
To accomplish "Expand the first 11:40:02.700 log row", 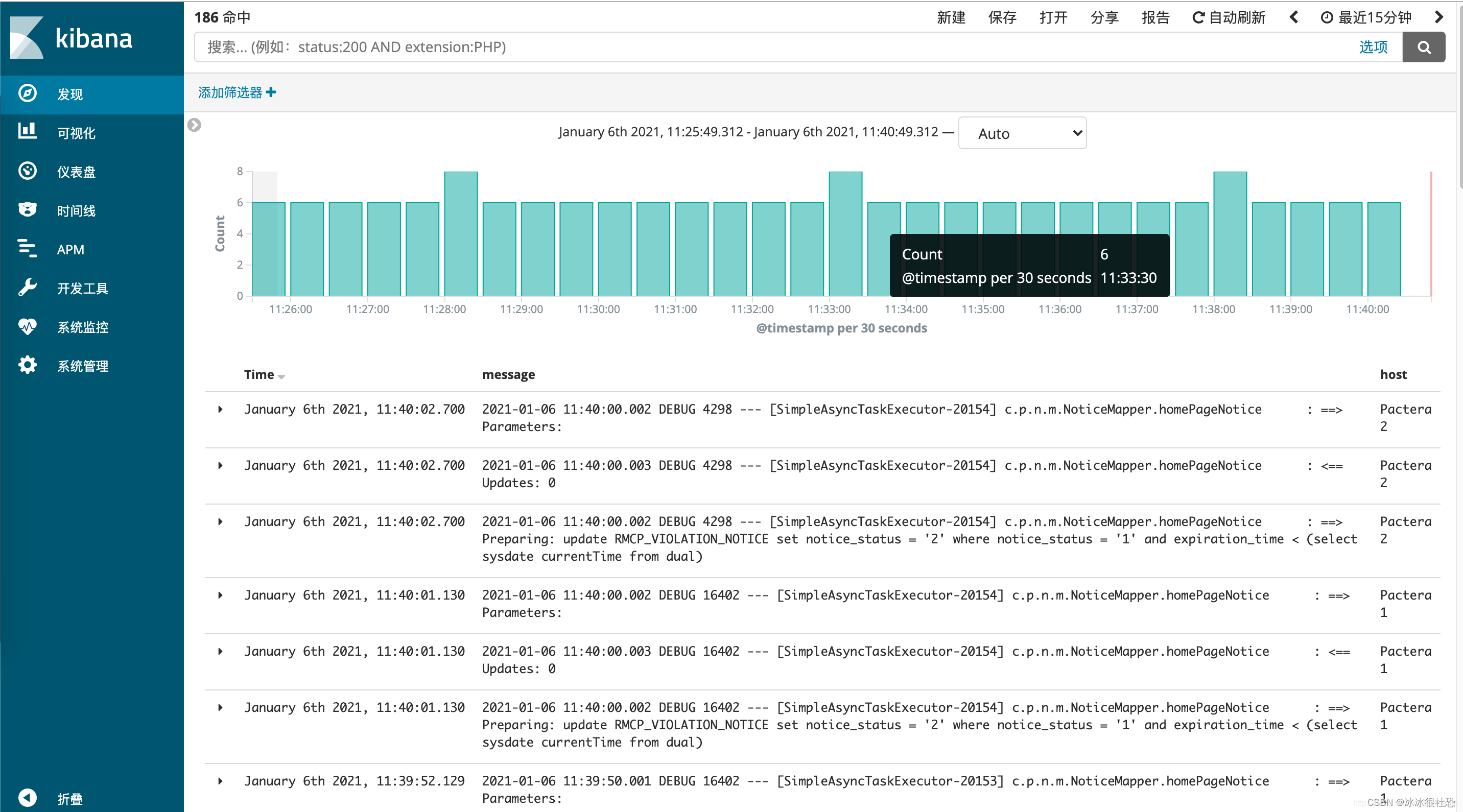I will pyautogui.click(x=220, y=410).
